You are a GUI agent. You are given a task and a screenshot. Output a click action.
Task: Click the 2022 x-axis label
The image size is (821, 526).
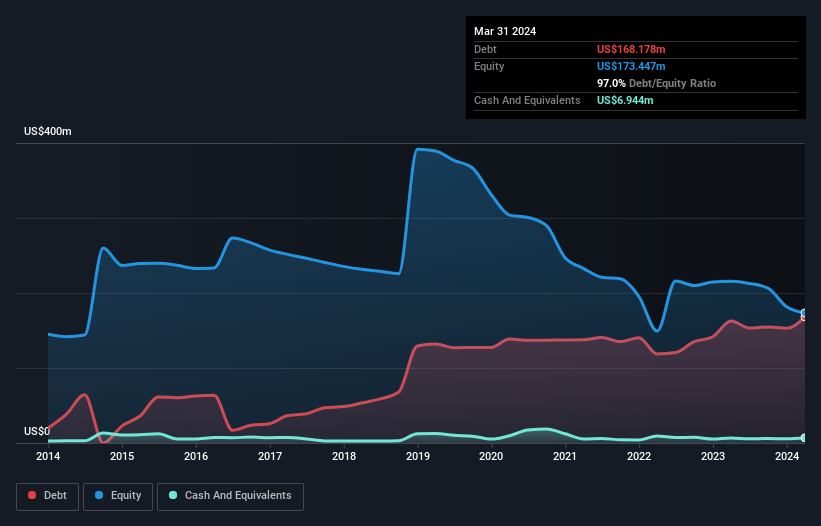tap(639, 456)
